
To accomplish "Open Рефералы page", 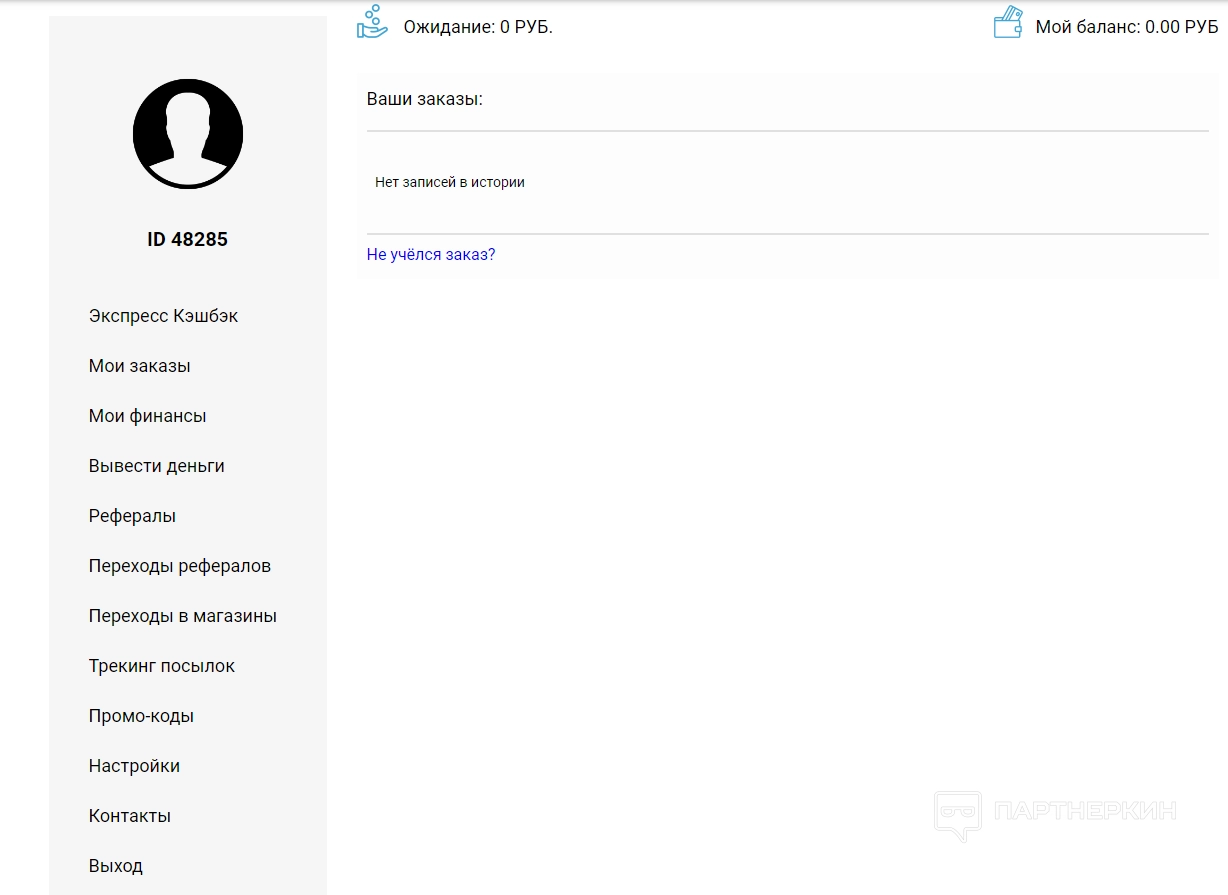I will click(132, 516).
